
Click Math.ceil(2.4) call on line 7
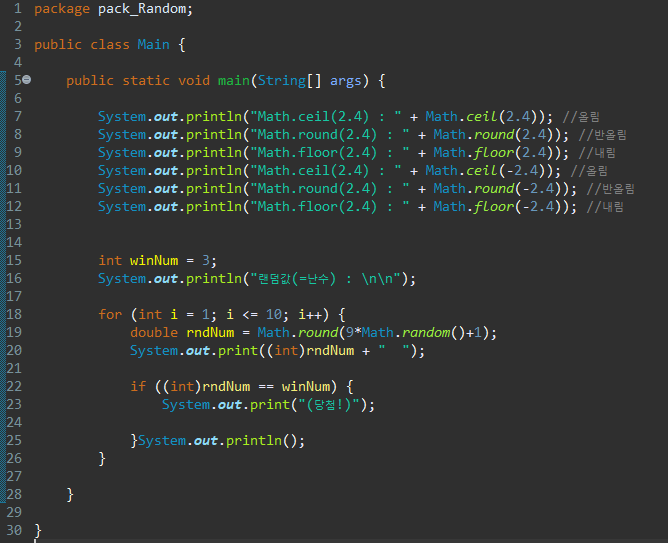[x=484, y=117]
